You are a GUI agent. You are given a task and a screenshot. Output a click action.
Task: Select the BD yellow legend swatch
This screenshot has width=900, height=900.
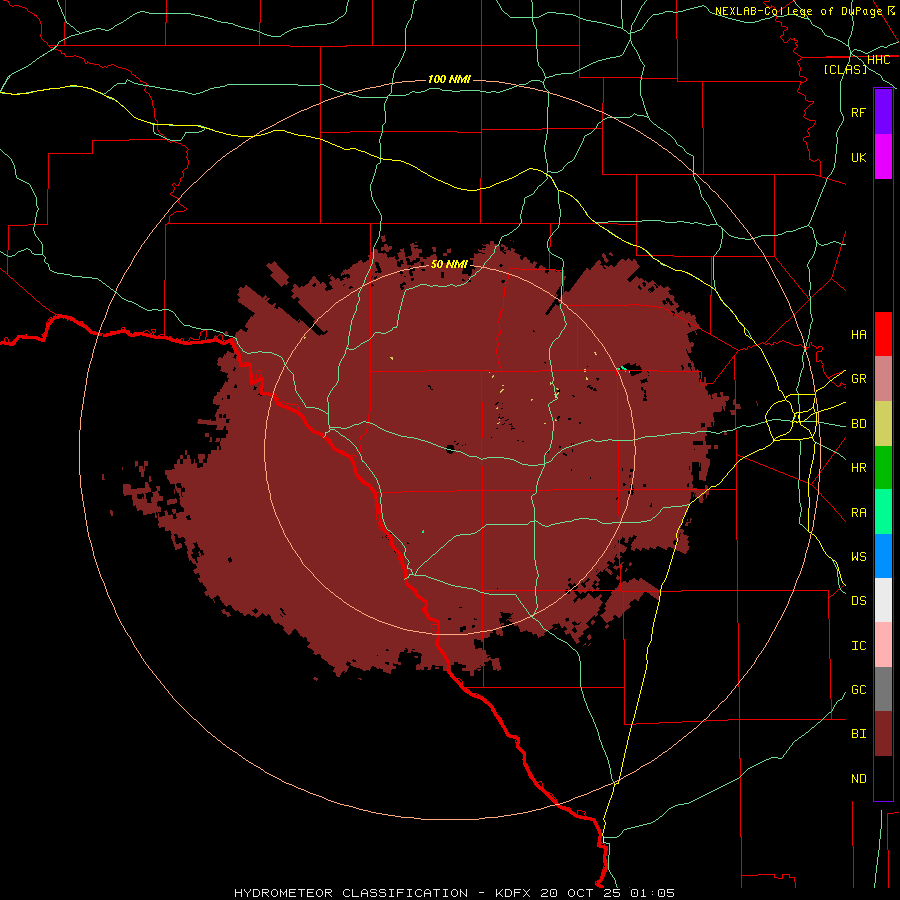point(883,423)
